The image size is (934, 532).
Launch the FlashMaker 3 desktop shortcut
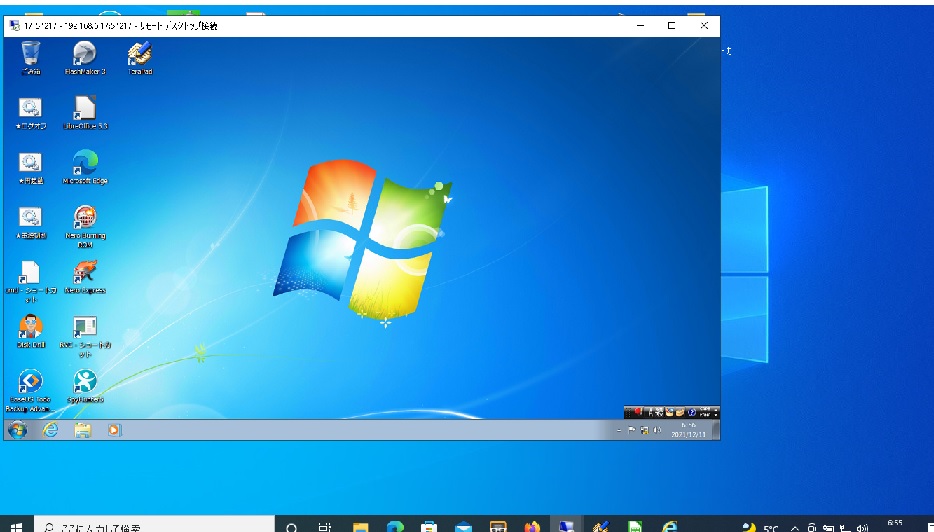coord(85,57)
